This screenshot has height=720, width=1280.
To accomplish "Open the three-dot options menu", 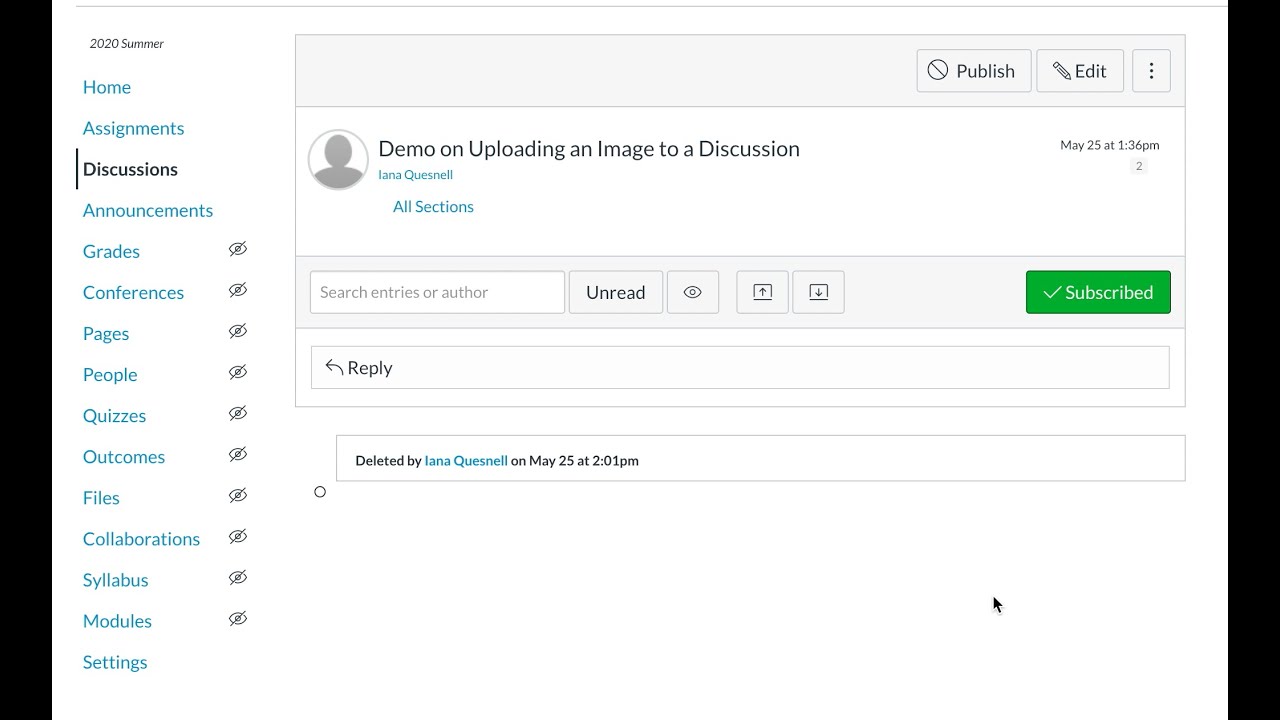I will tap(1151, 71).
